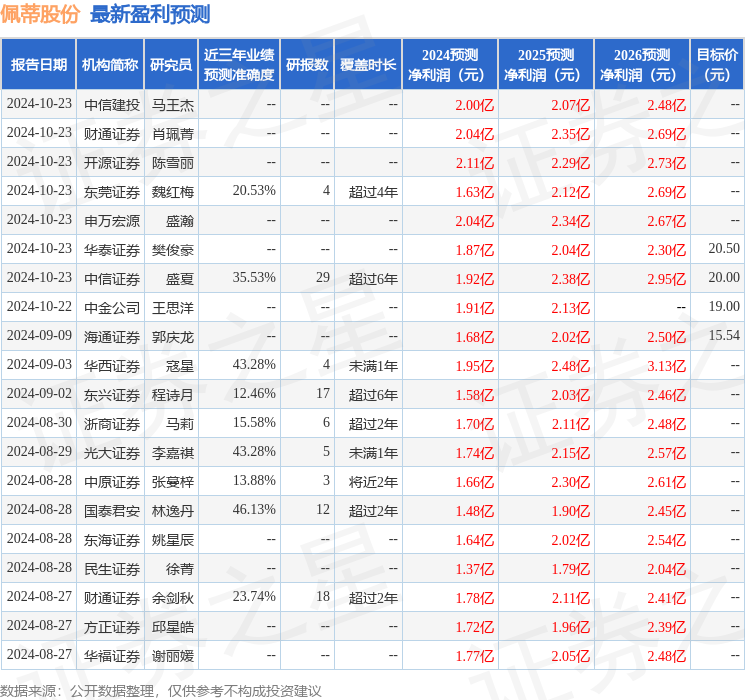Viewport: 745px width, 700px height.
Task: Click date 2024-08-30
Action: (x=39, y=422)
